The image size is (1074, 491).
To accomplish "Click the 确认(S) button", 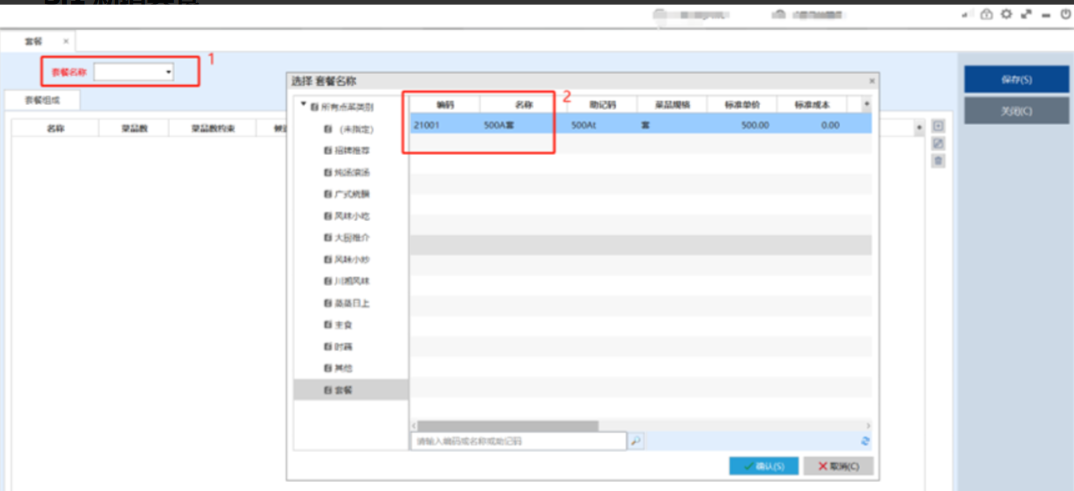I will [764, 466].
